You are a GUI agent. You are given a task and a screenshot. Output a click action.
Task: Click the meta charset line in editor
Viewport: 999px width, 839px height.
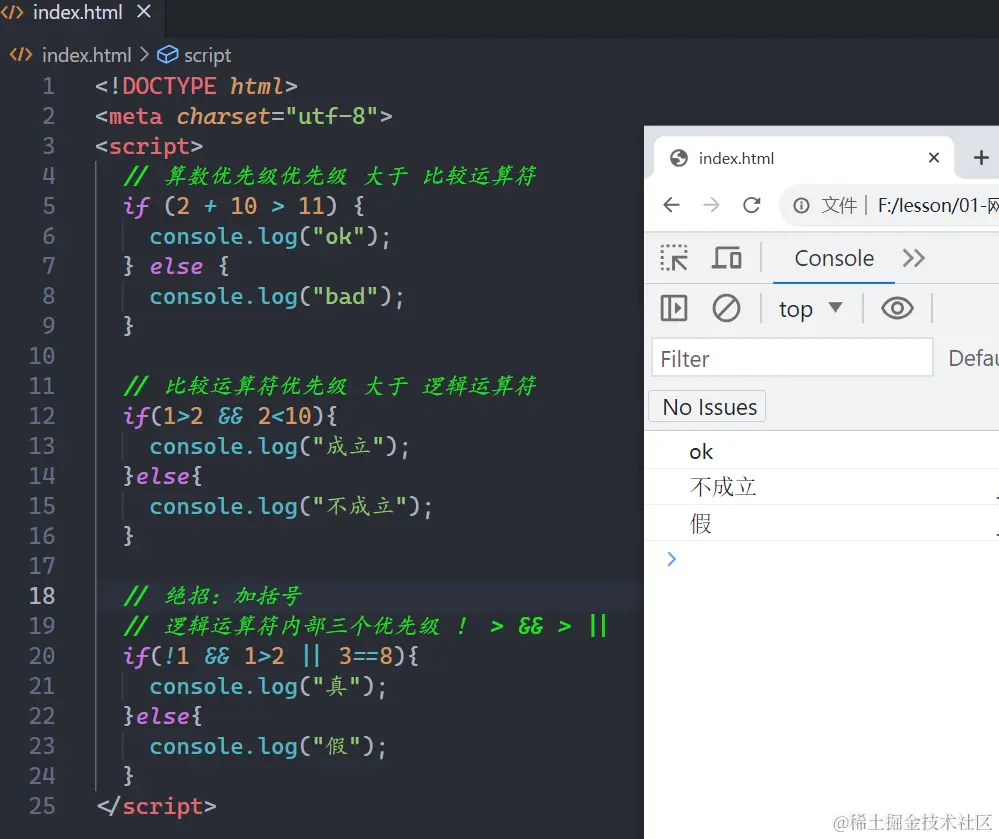(x=243, y=116)
